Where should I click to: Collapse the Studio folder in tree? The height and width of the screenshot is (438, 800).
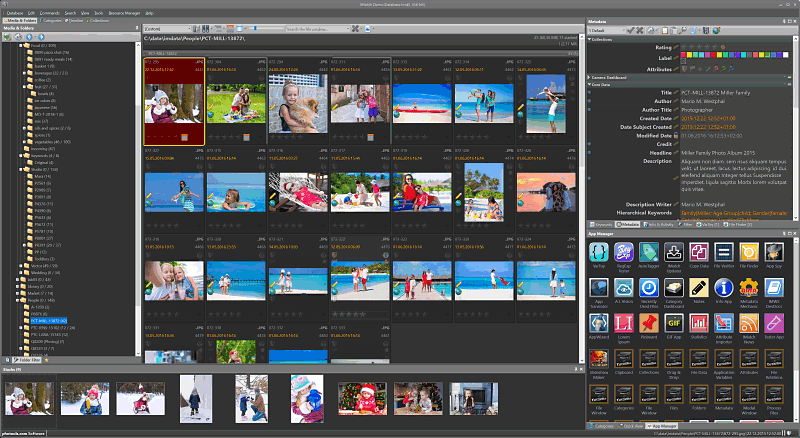click(20, 169)
